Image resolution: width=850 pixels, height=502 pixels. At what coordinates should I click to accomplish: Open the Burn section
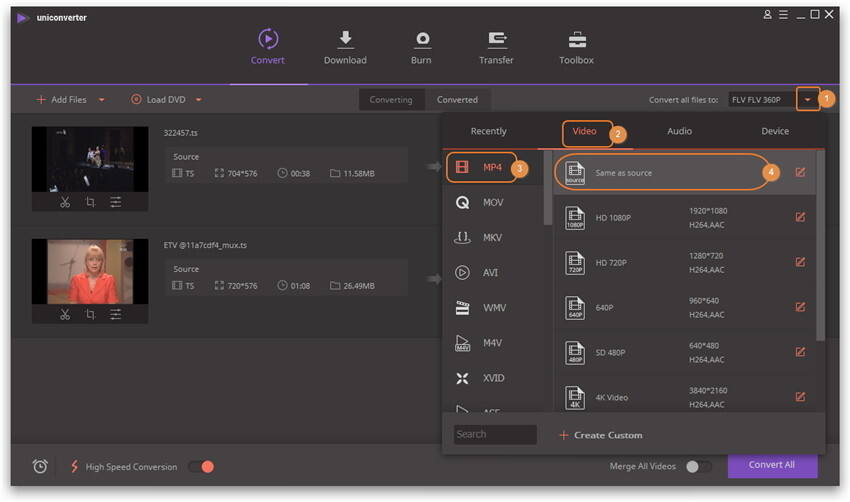(x=421, y=47)
